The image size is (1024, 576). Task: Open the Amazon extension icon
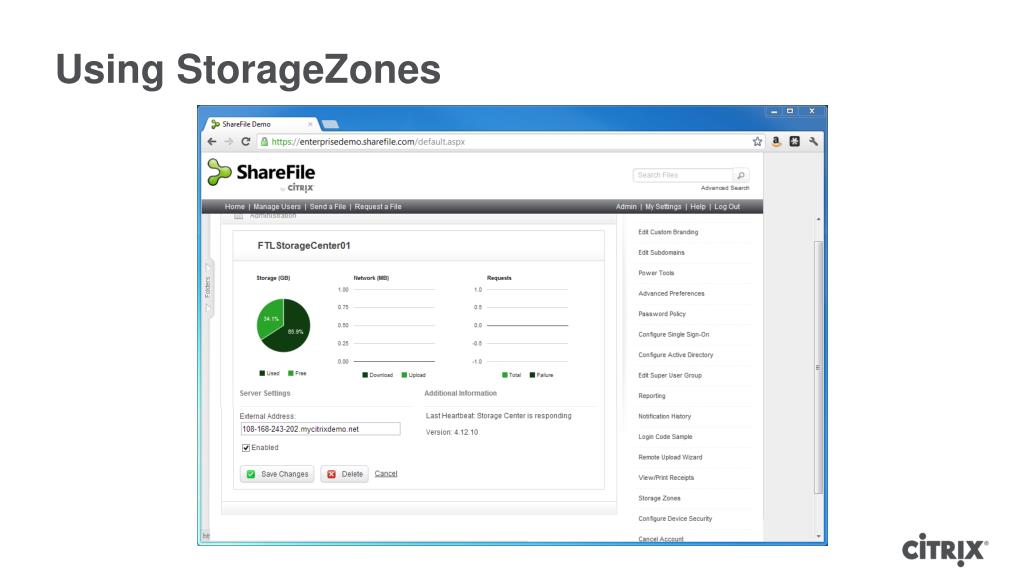pyautogui.click(x=776, y=141)
